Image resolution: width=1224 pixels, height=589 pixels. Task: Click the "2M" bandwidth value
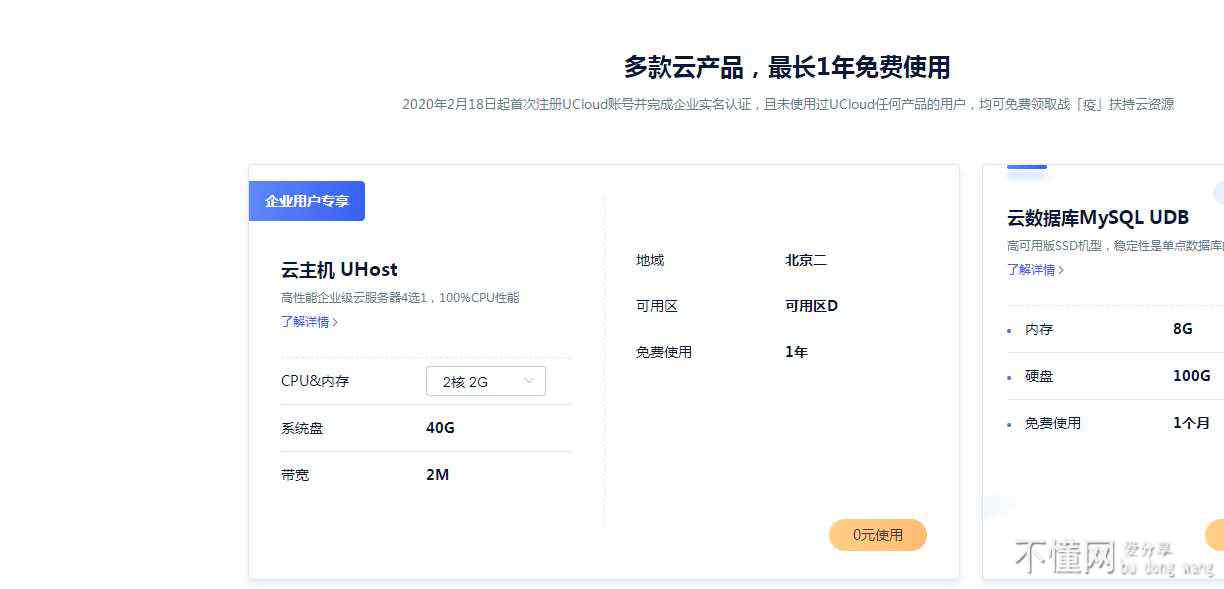pyautogui.click(x=437, y=475)
